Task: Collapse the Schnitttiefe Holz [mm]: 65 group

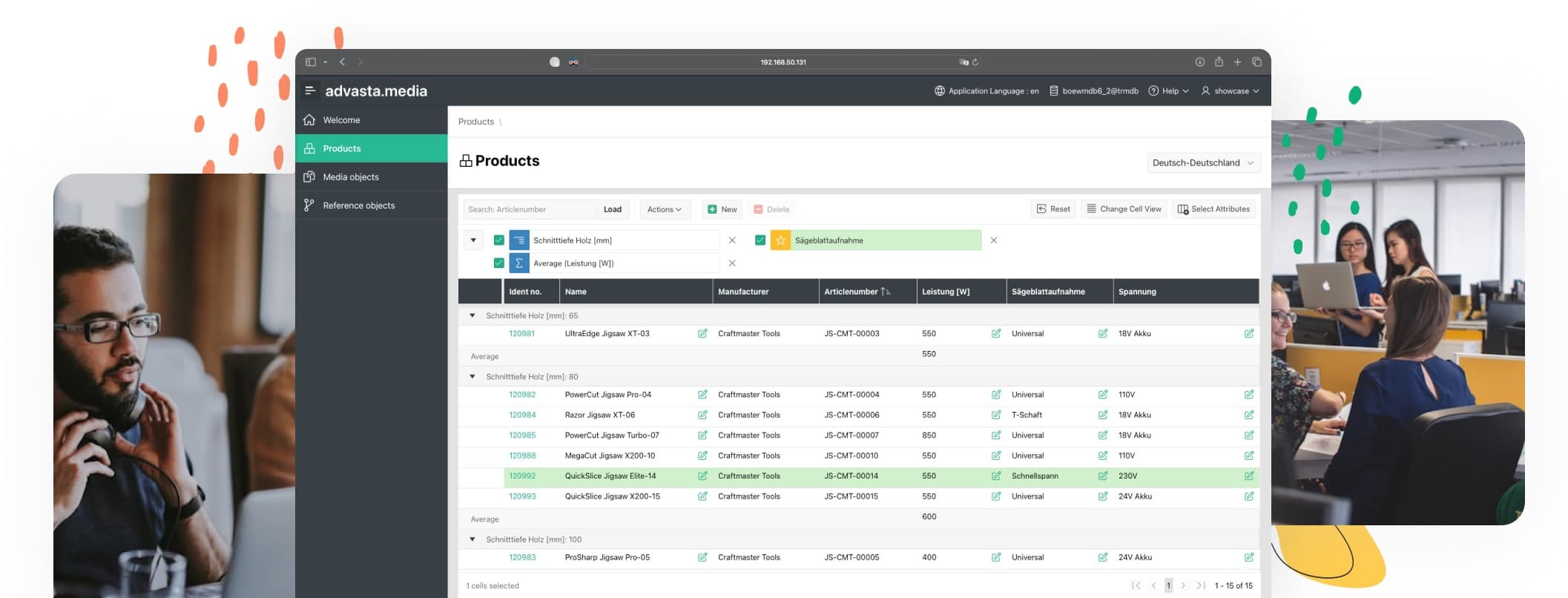Action: [x=472, y=316]
